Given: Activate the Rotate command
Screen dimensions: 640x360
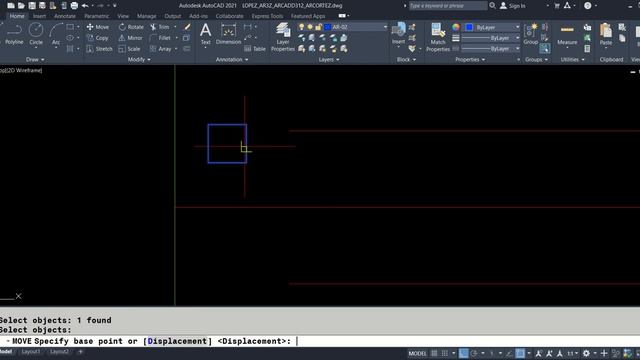Looking at the screenshot, I should coord(131,27).
